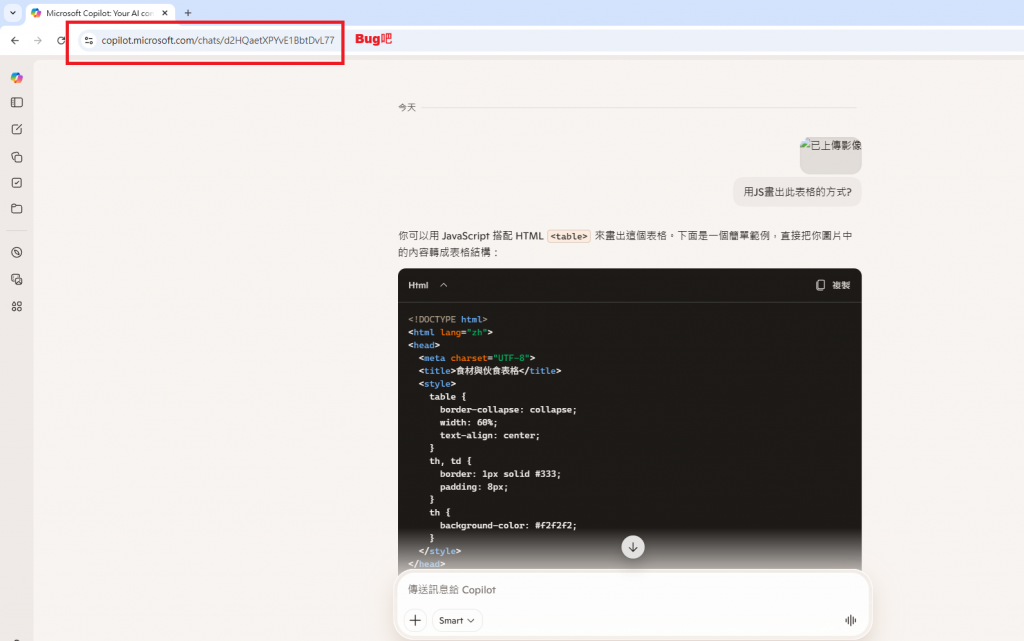Start voice input with the microphone waveform icon
Viewport: 1024px width, 641px height.
click(850, 620)
